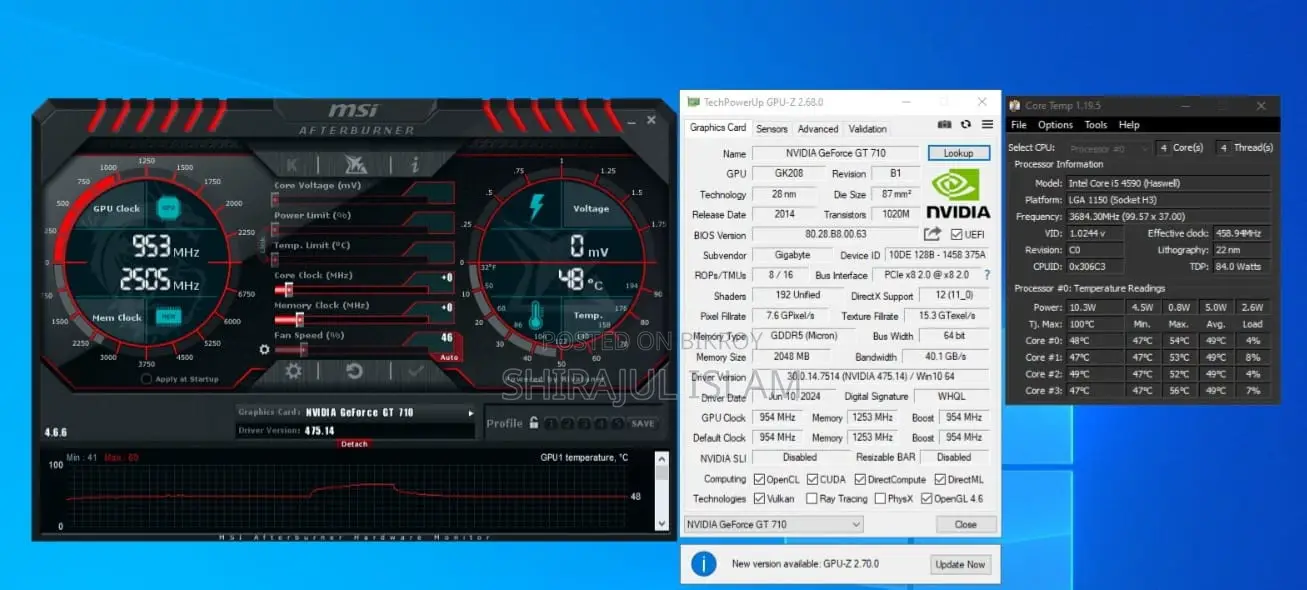
Task: Toggle the Fan Speed Auto button
Action: click(448, 357)
